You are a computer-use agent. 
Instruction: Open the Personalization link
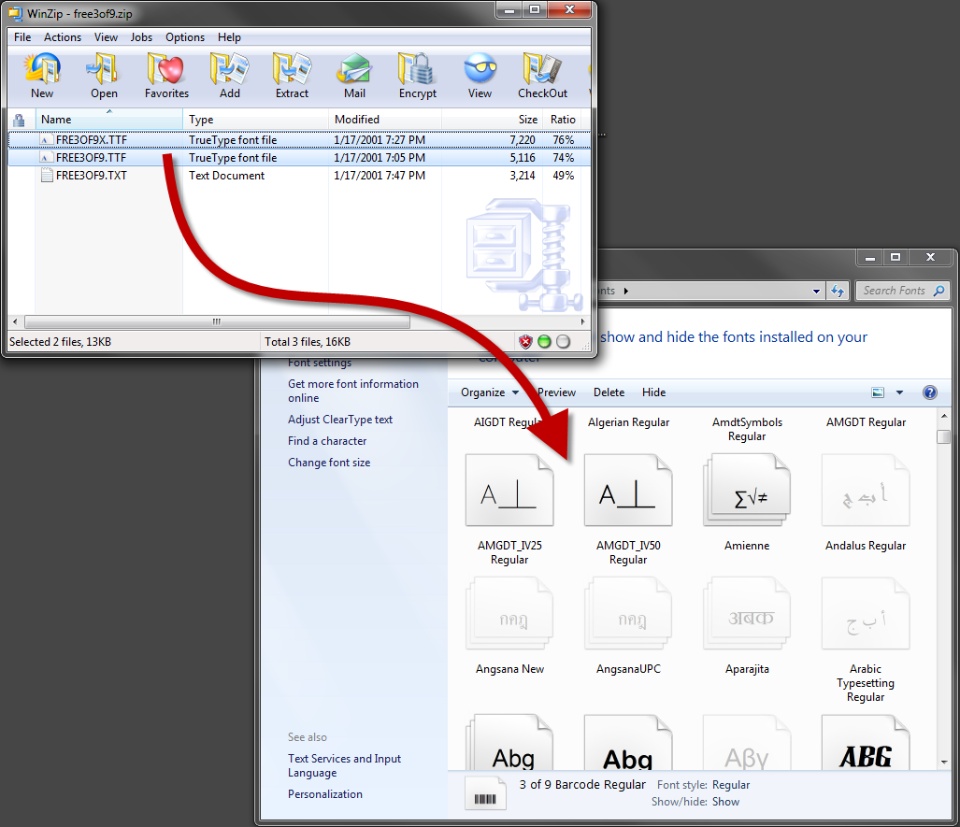click(325, 794)
